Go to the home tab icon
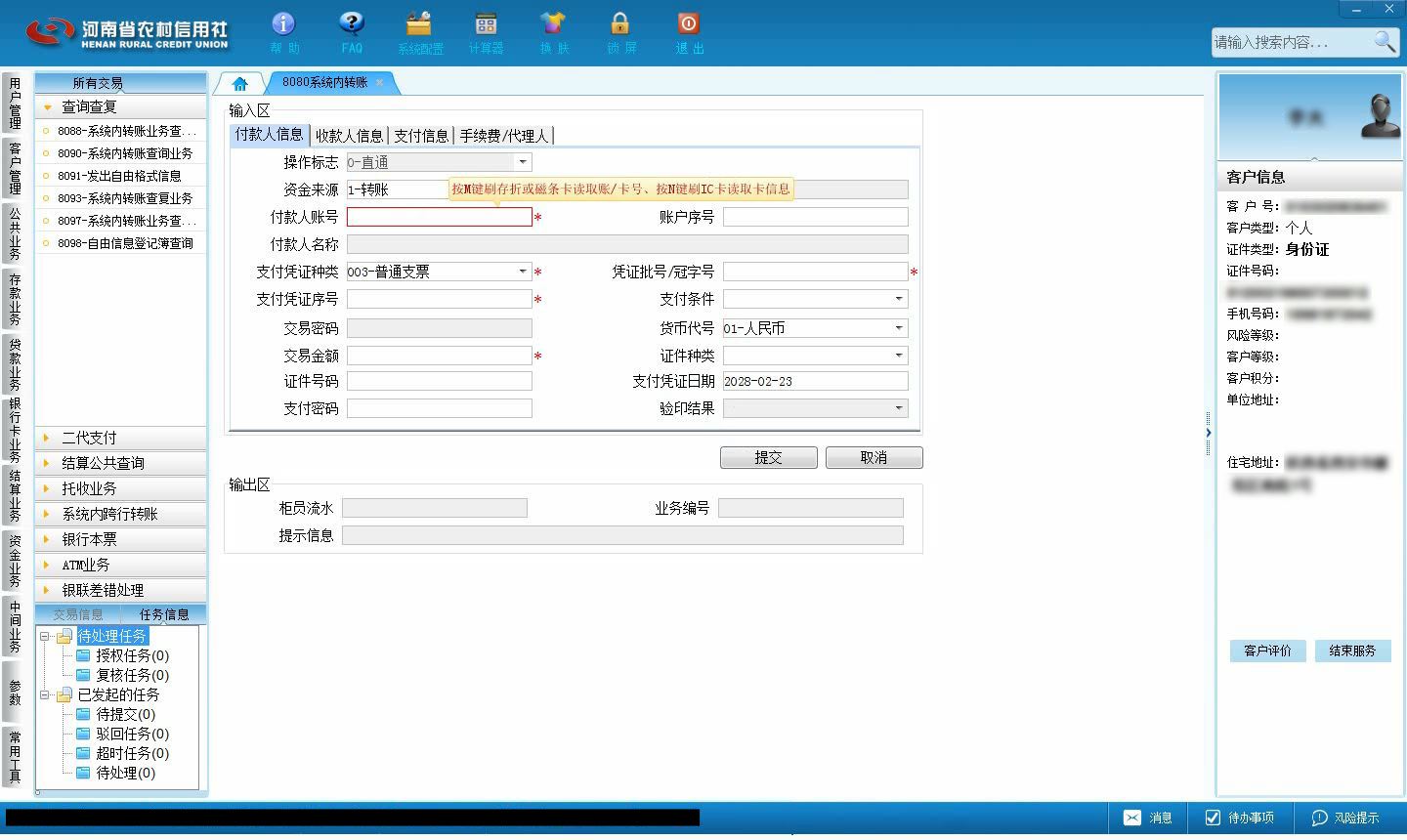Viewport: 1407px width, 840px height. coord(240,83)
